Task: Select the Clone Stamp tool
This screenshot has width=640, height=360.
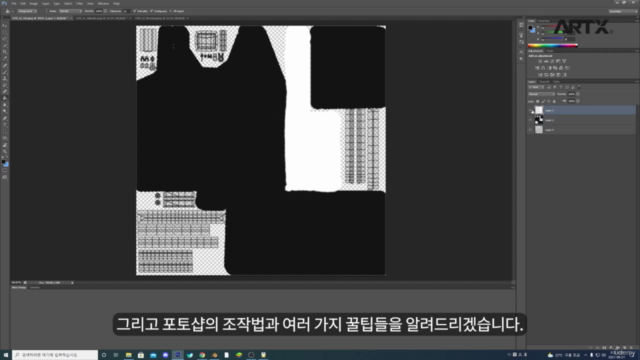Action: (x=5, y=78)
